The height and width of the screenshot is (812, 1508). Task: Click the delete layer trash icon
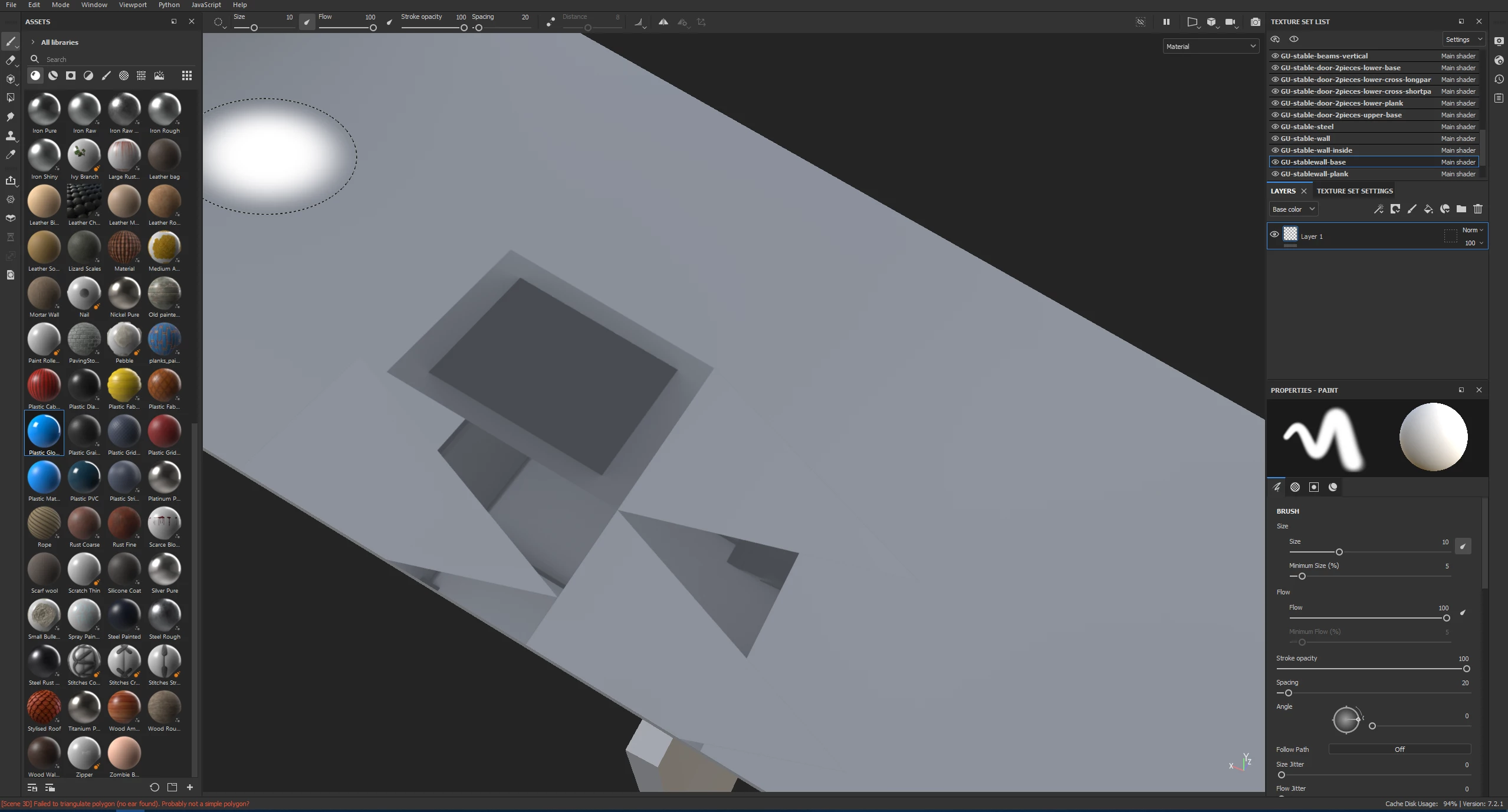coord(1477,209)
